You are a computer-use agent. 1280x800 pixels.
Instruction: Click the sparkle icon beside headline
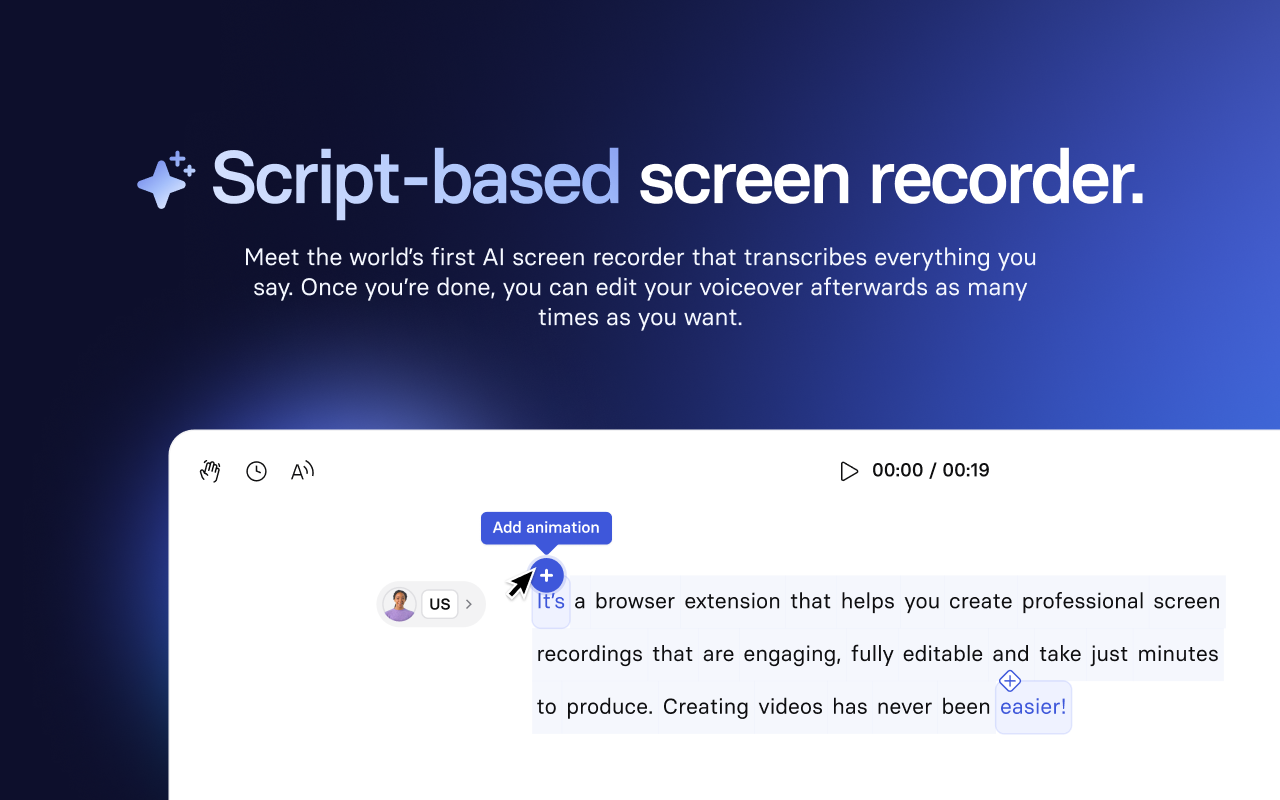pos(166,180)
